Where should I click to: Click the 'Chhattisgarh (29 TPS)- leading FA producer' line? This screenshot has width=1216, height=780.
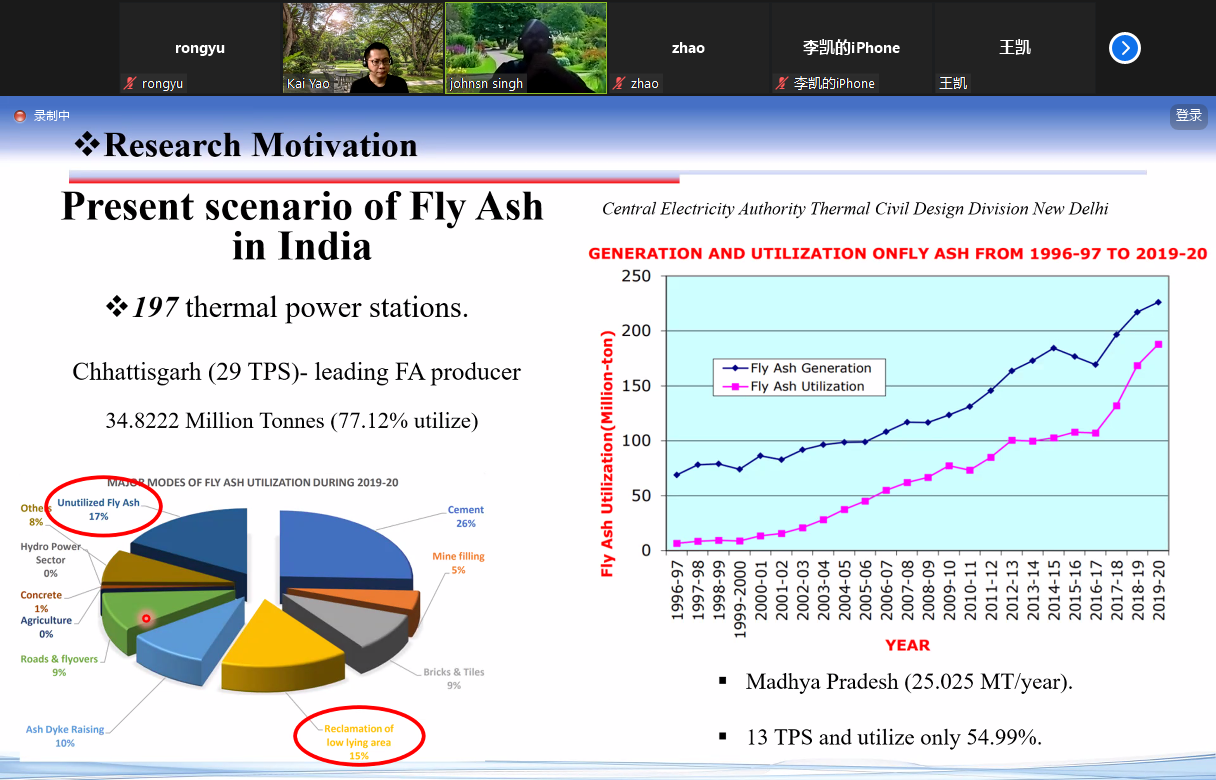point(297,372)
